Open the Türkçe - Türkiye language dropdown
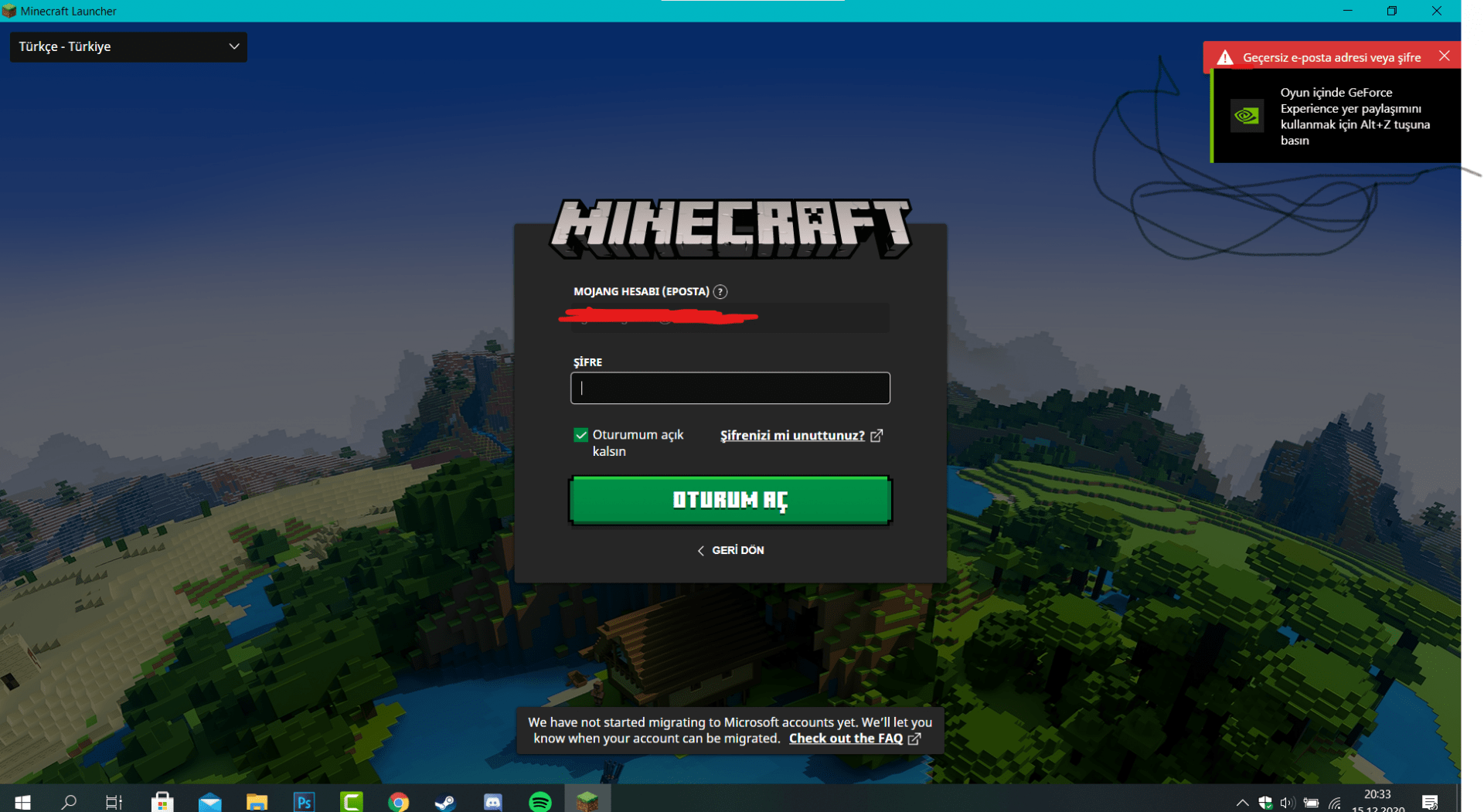The image size is (1484, 812). [x=128, y=47]
